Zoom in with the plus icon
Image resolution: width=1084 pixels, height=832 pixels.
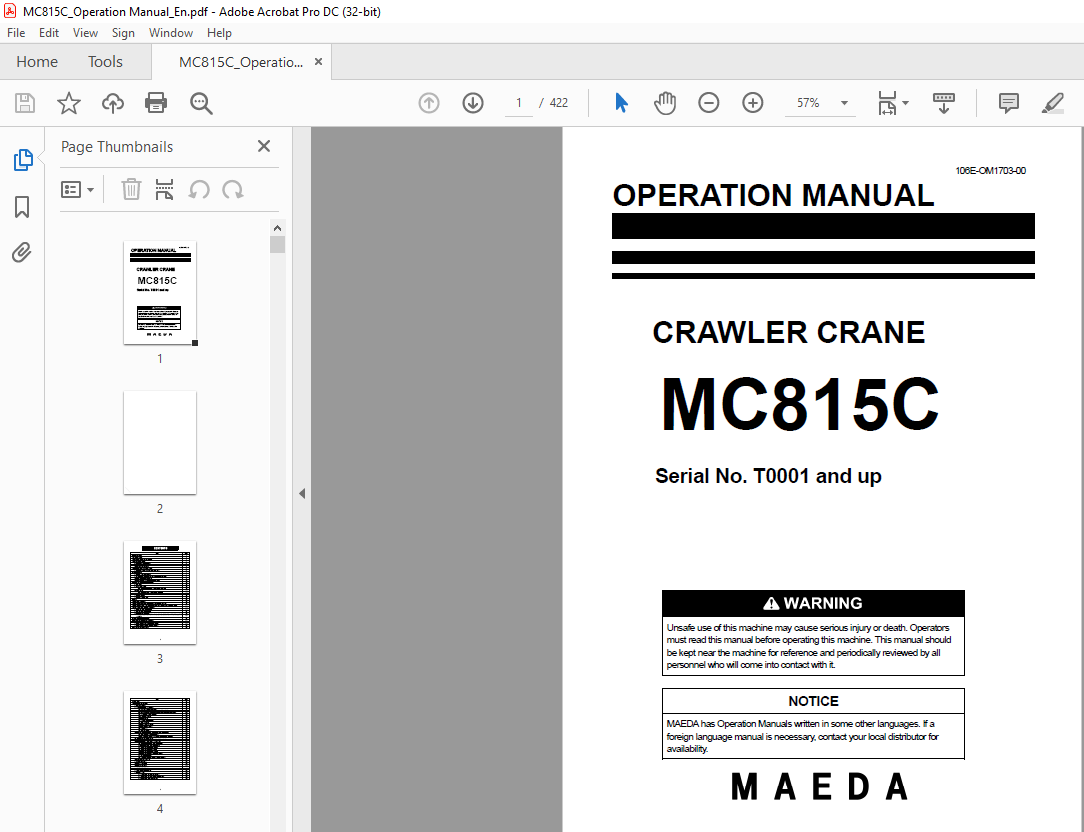(x=752, y=103)
